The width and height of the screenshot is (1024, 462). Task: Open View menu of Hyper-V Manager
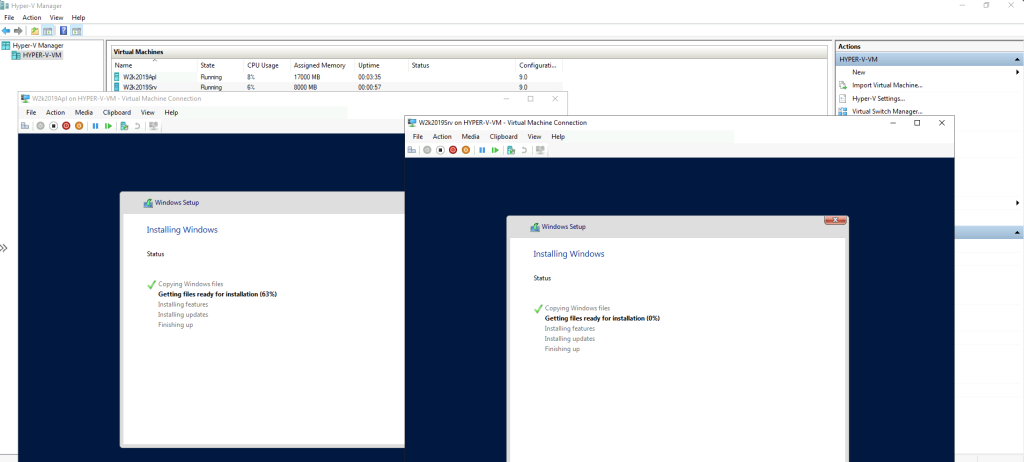[x=56, y=18]
